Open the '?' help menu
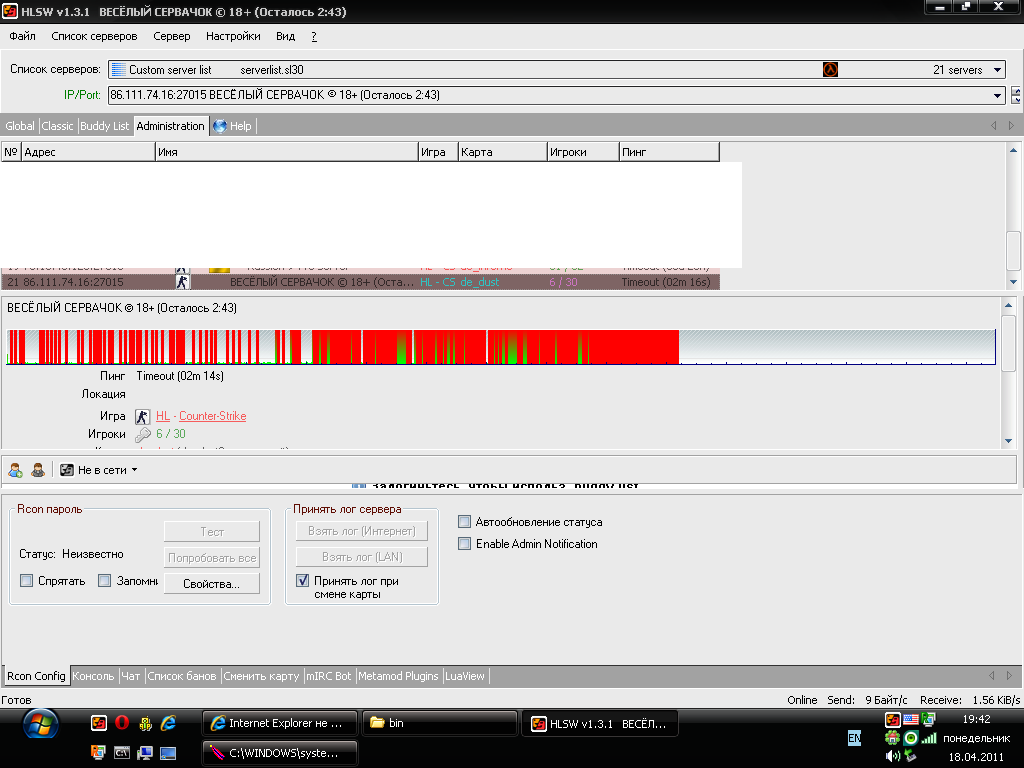The width and height of the screenshot is (1024, 768). (314, 36)
